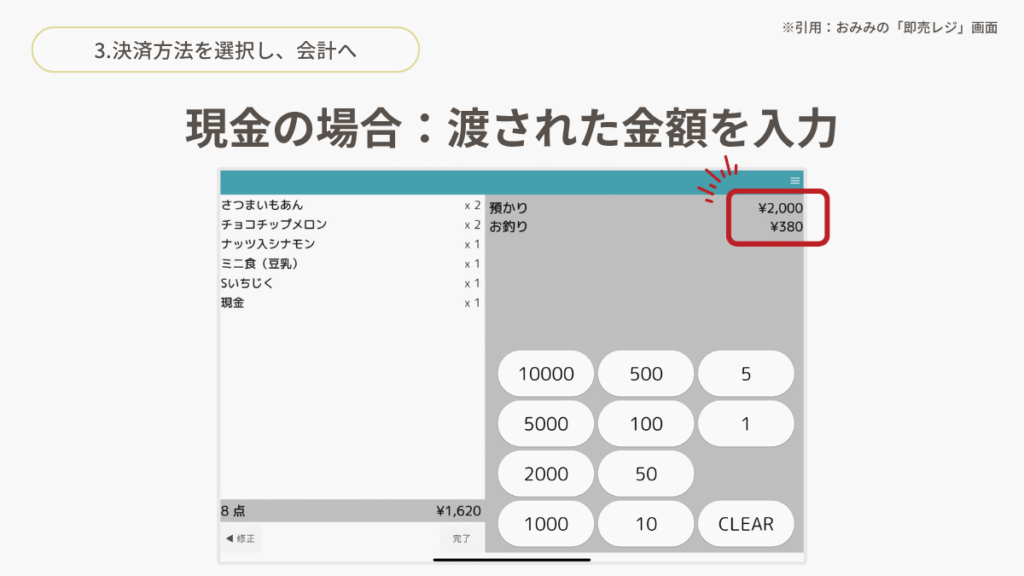1024x576 pixels.
Task: Select the 2000 yen amount button
Action: coord(546,474)
